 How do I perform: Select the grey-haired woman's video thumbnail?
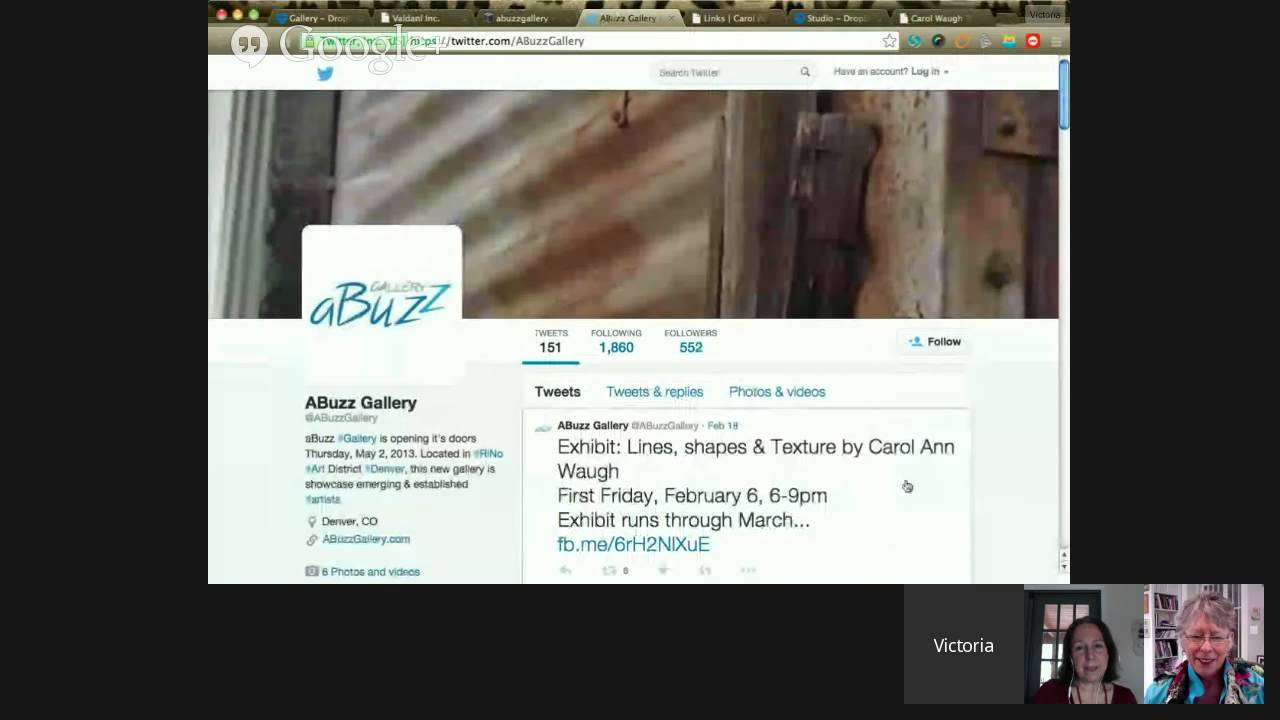tap(1204, 644)
